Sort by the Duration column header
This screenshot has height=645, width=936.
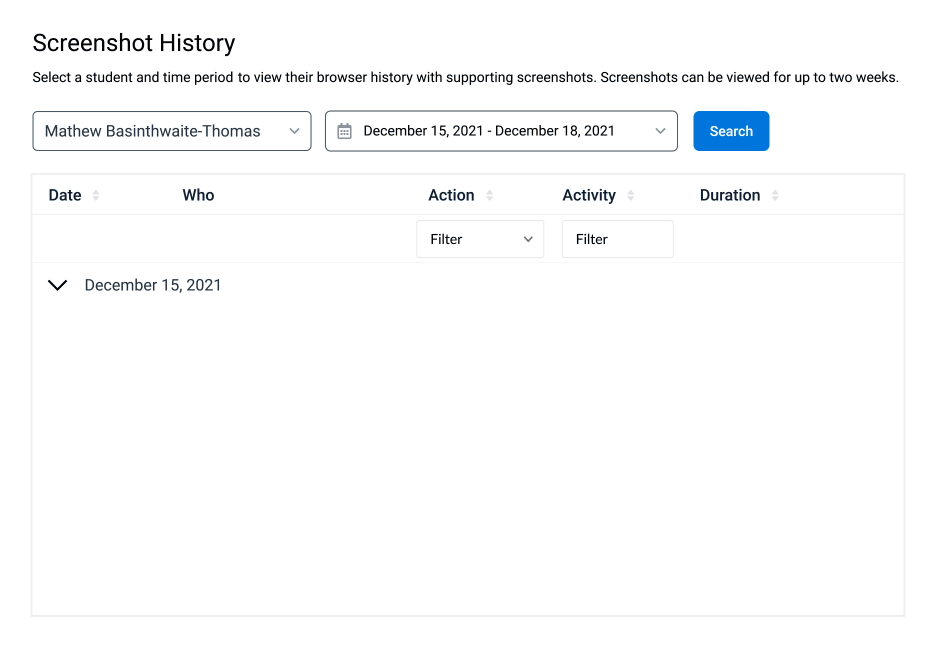730,195
